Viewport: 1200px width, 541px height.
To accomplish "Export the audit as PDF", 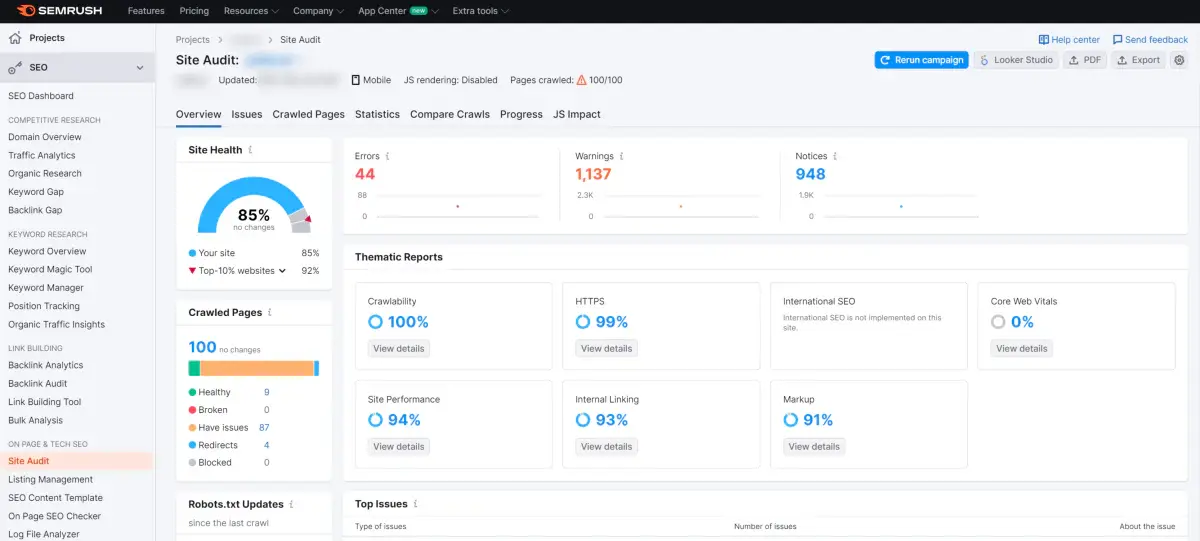I will click(x=1085, y=60).
